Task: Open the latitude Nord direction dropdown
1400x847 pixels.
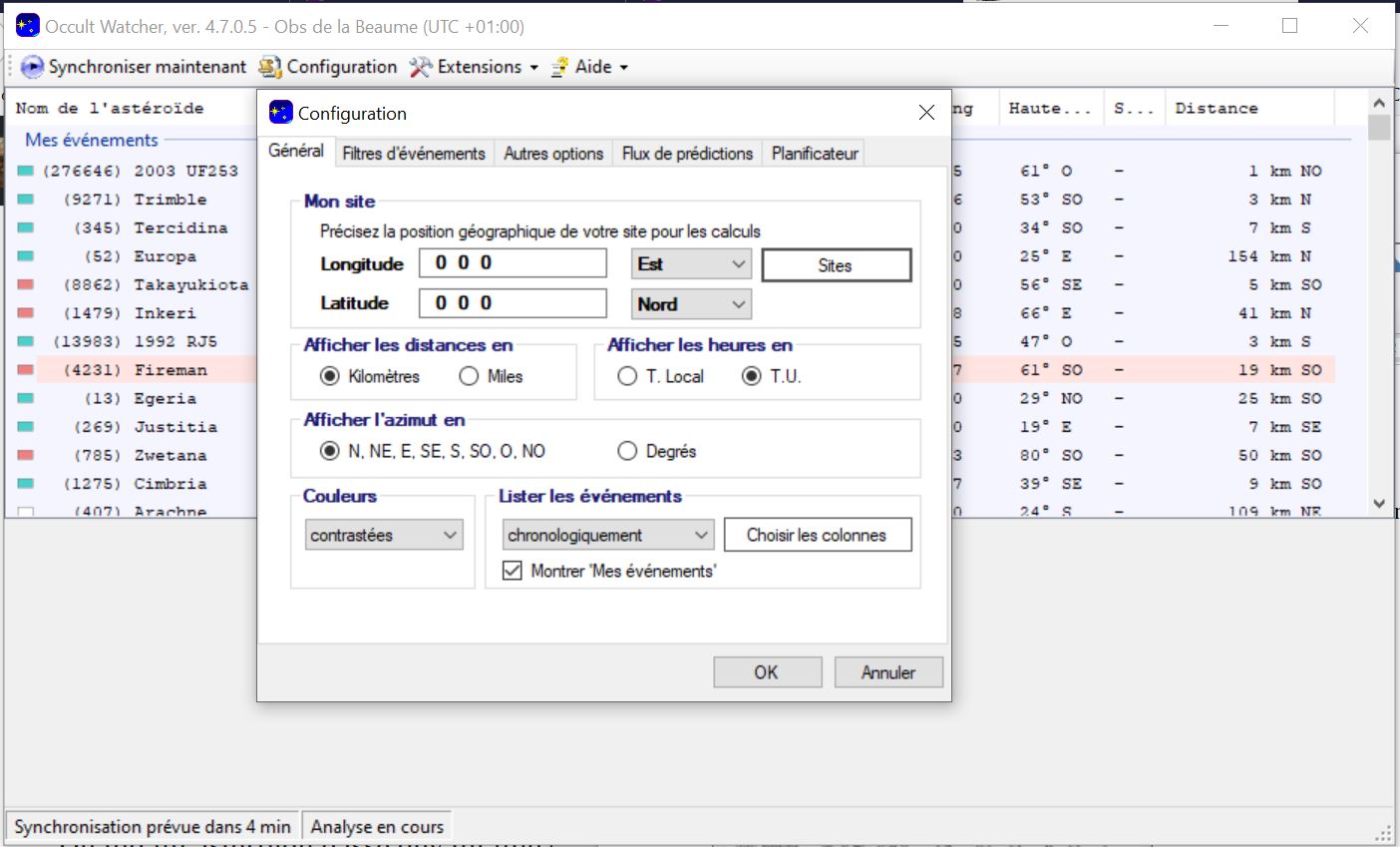Action: click(x=691, y=304)
